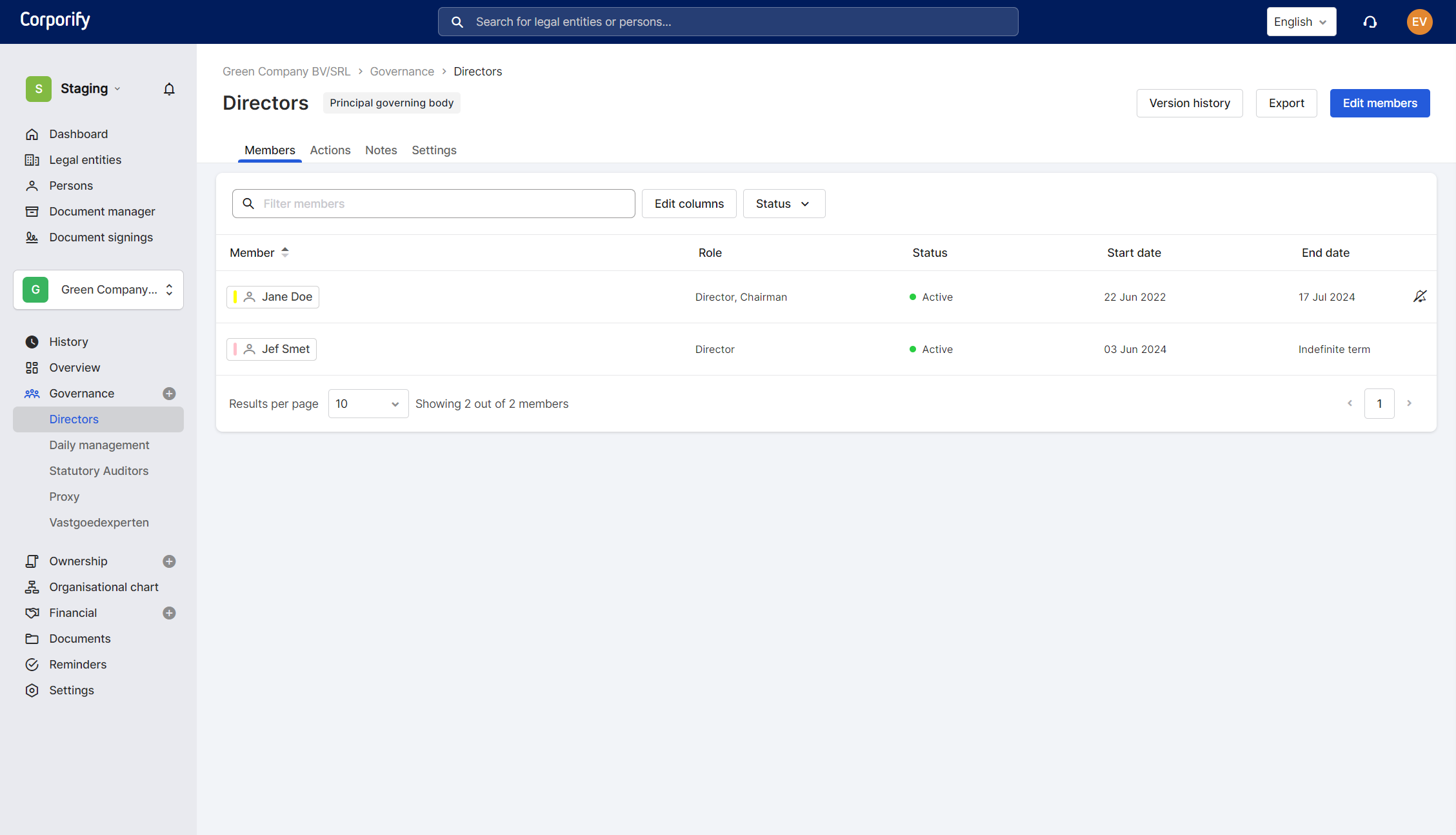This screenshot has height=835, width=1456.
Task: Click the headset support icon
Action: [1370, 22]
